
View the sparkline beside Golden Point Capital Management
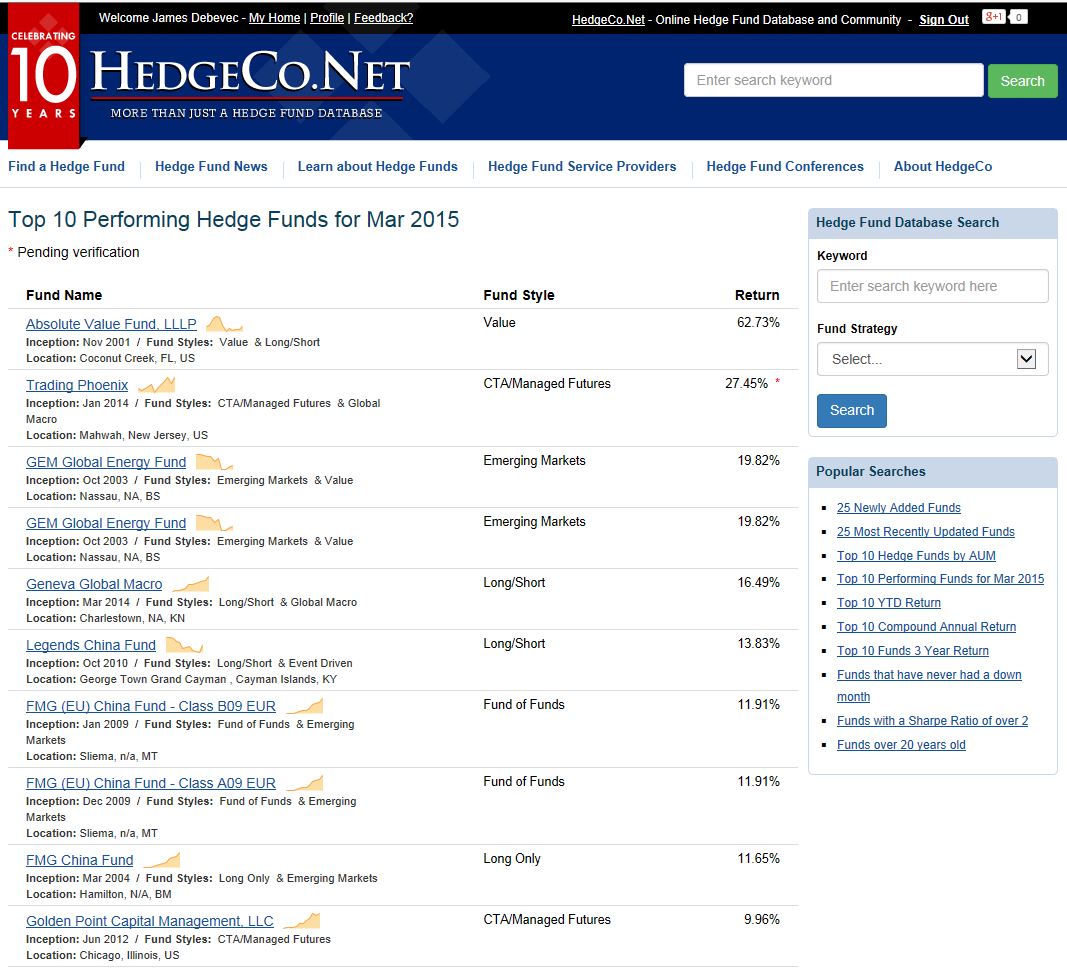[x=301, y=921]
